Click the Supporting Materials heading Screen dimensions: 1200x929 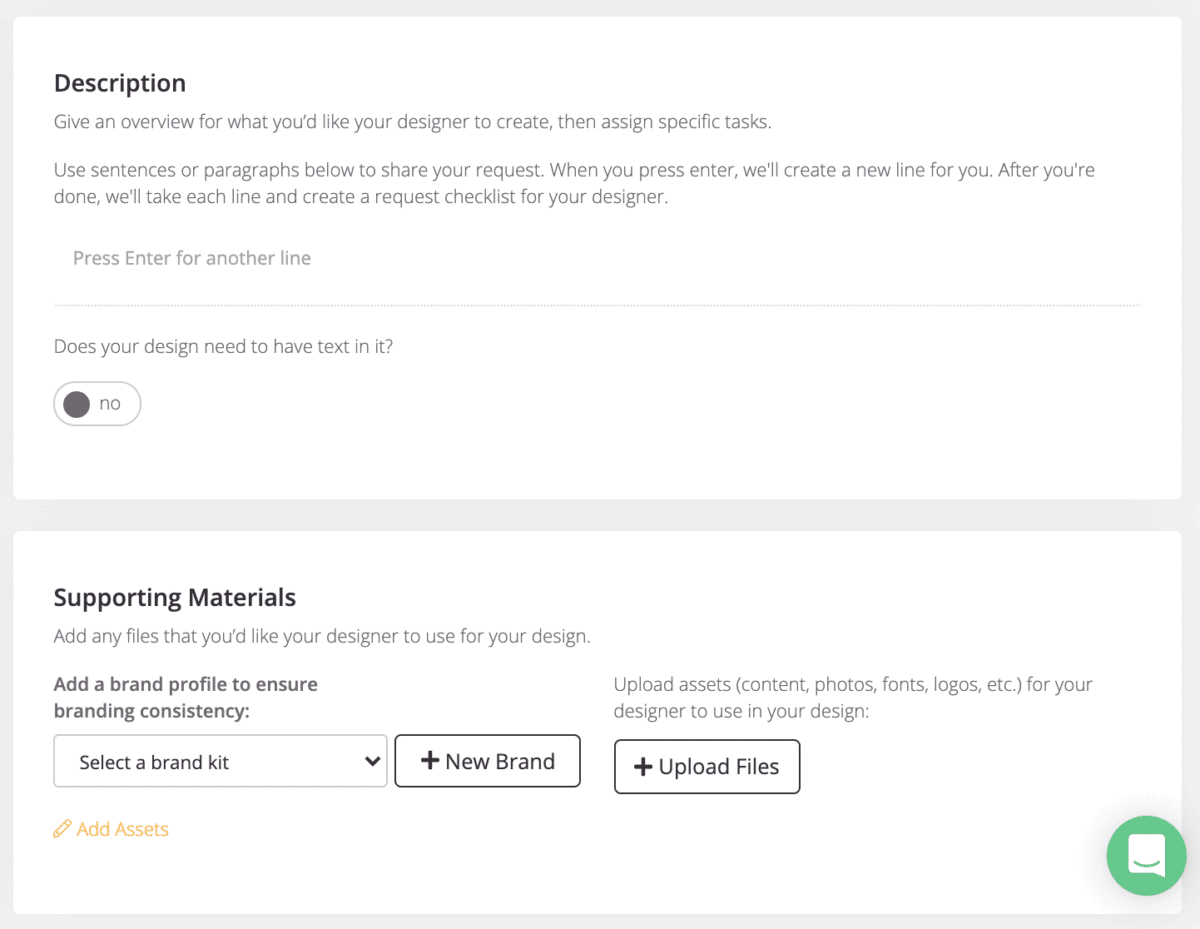point(174,596)
